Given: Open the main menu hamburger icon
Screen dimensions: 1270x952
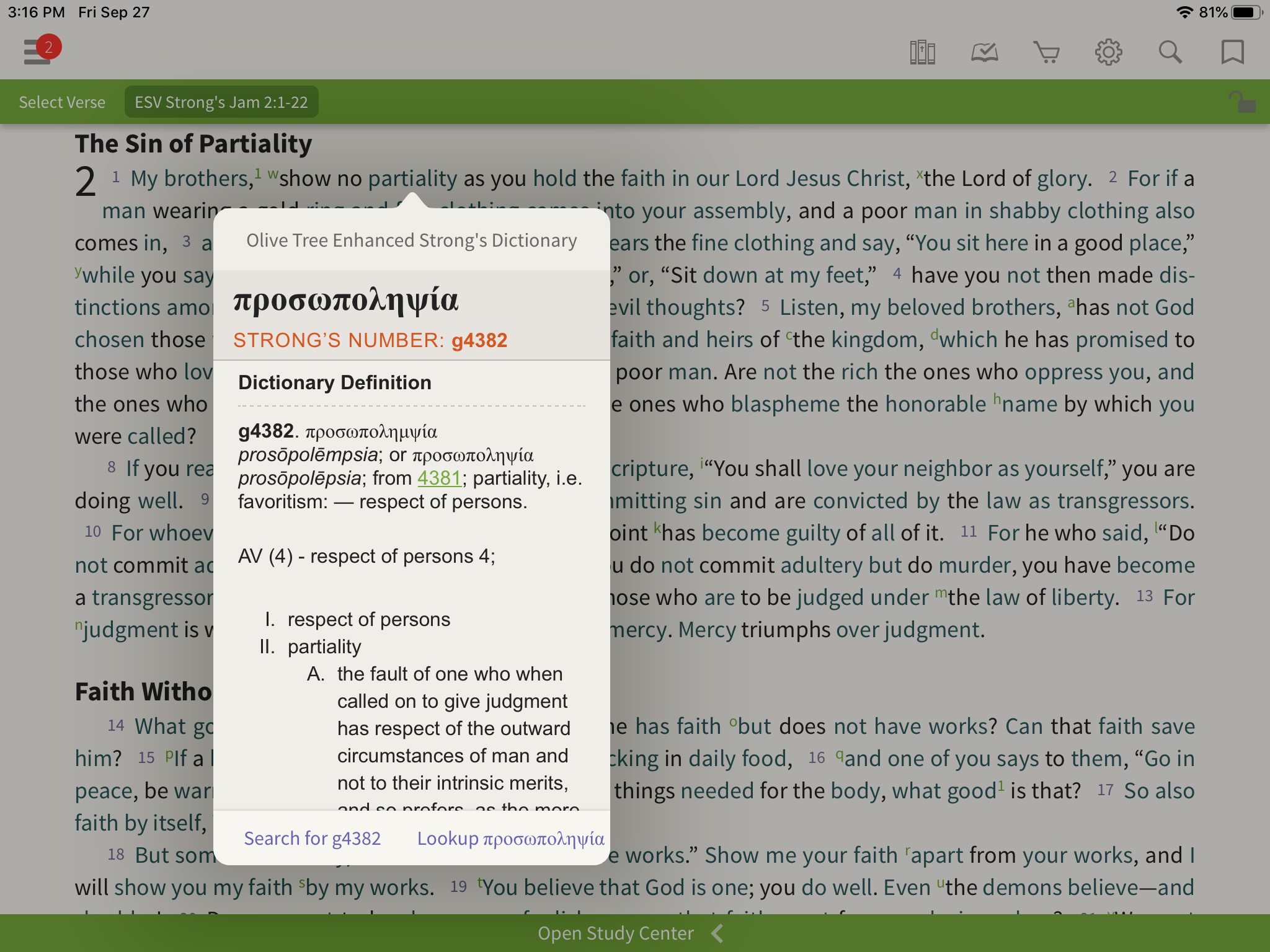Looking at the screenshot, I should 37,52.
